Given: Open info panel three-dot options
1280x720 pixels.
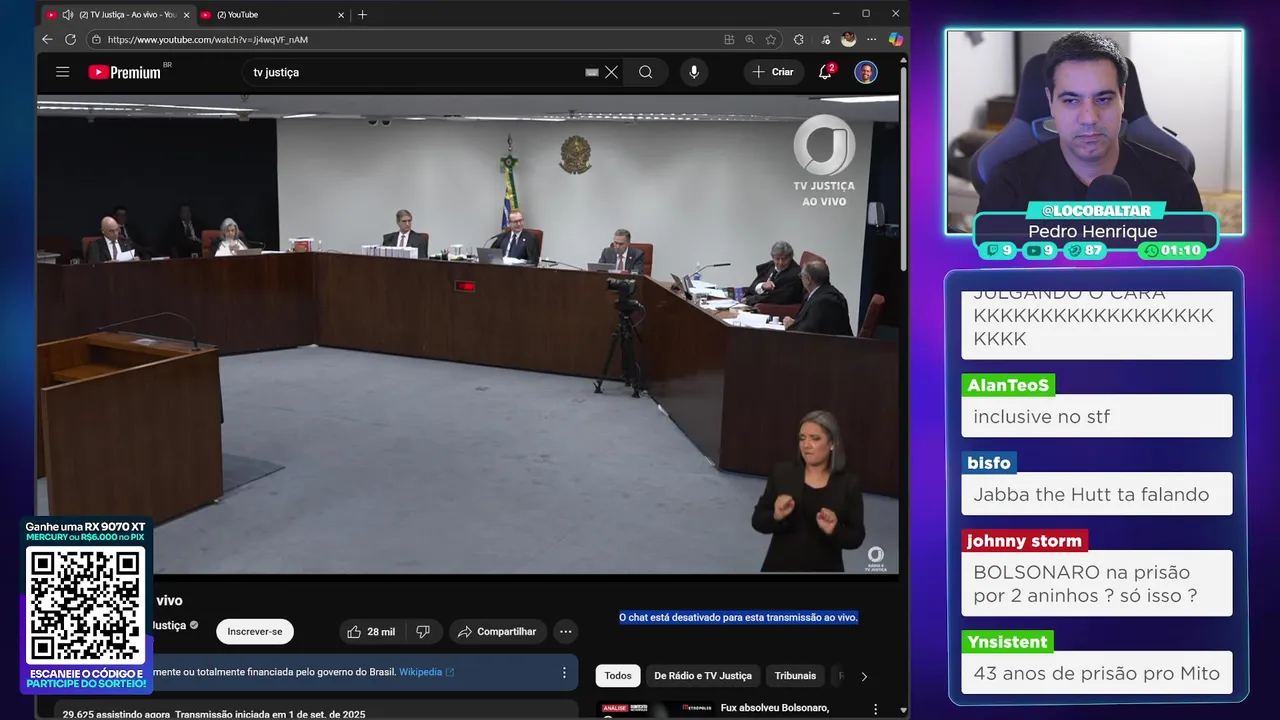Looking at the screenshot, I should point(564,672).
